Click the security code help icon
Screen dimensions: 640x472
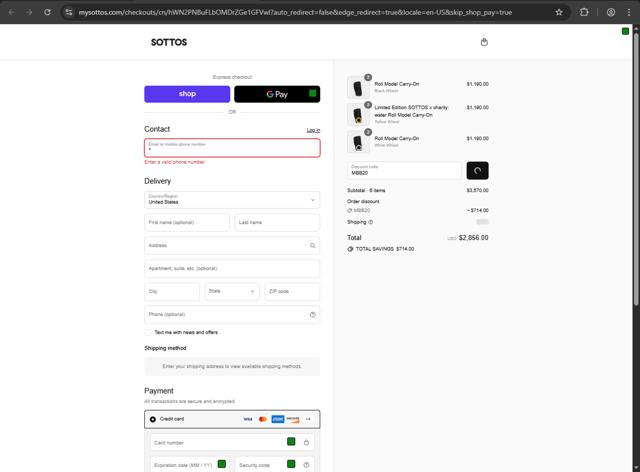[306, 465]
